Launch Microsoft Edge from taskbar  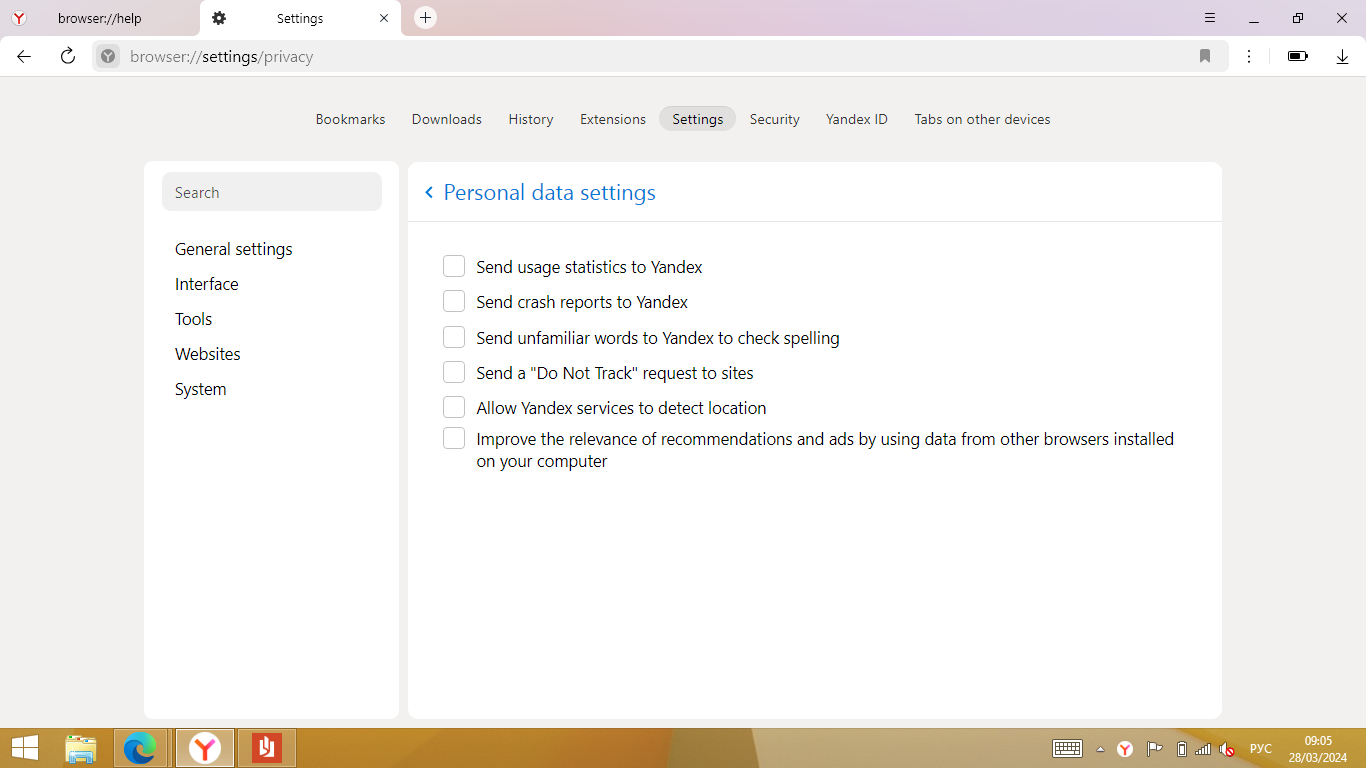[x=140, y=748]
